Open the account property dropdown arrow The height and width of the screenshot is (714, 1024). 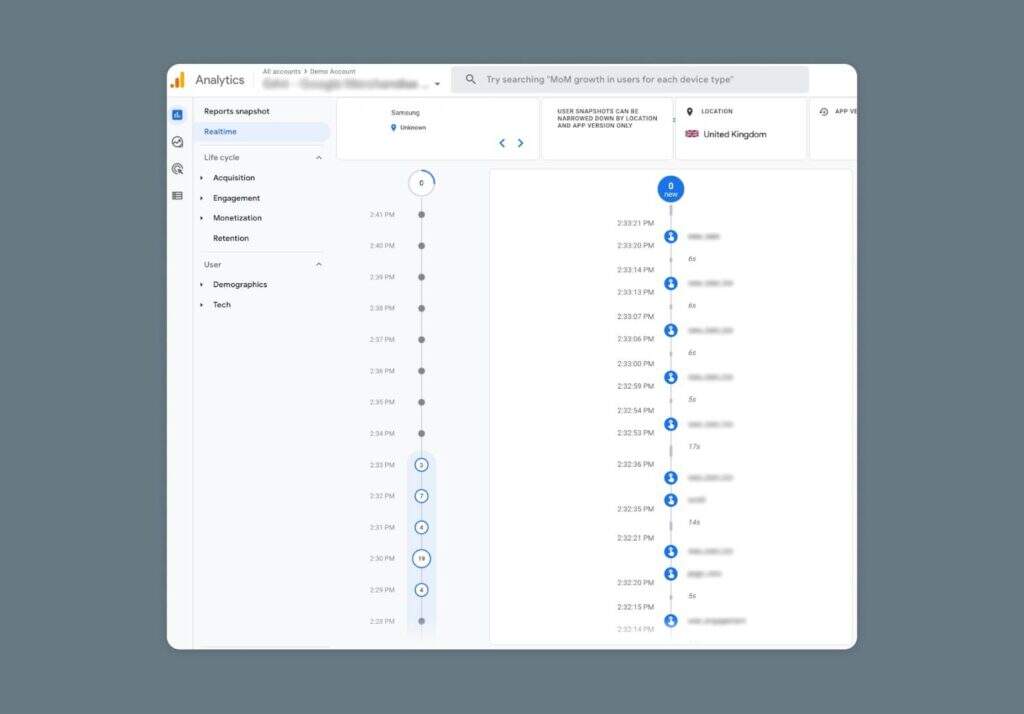tap(437, 85)
